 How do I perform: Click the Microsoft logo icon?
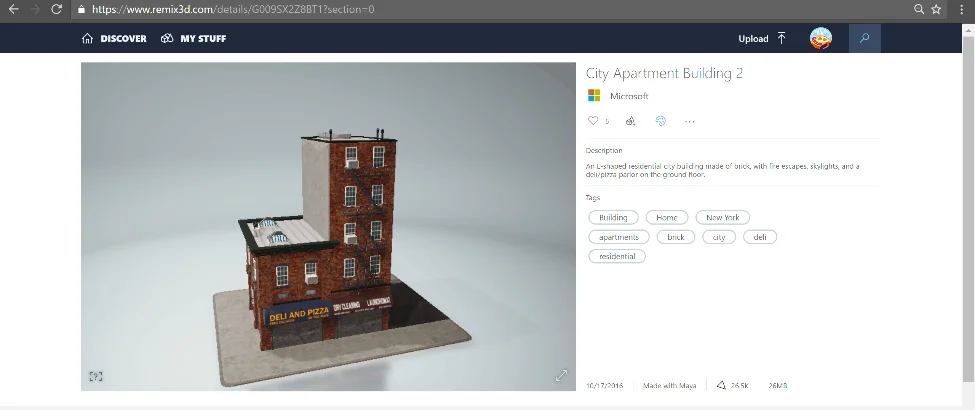point(594,96)
